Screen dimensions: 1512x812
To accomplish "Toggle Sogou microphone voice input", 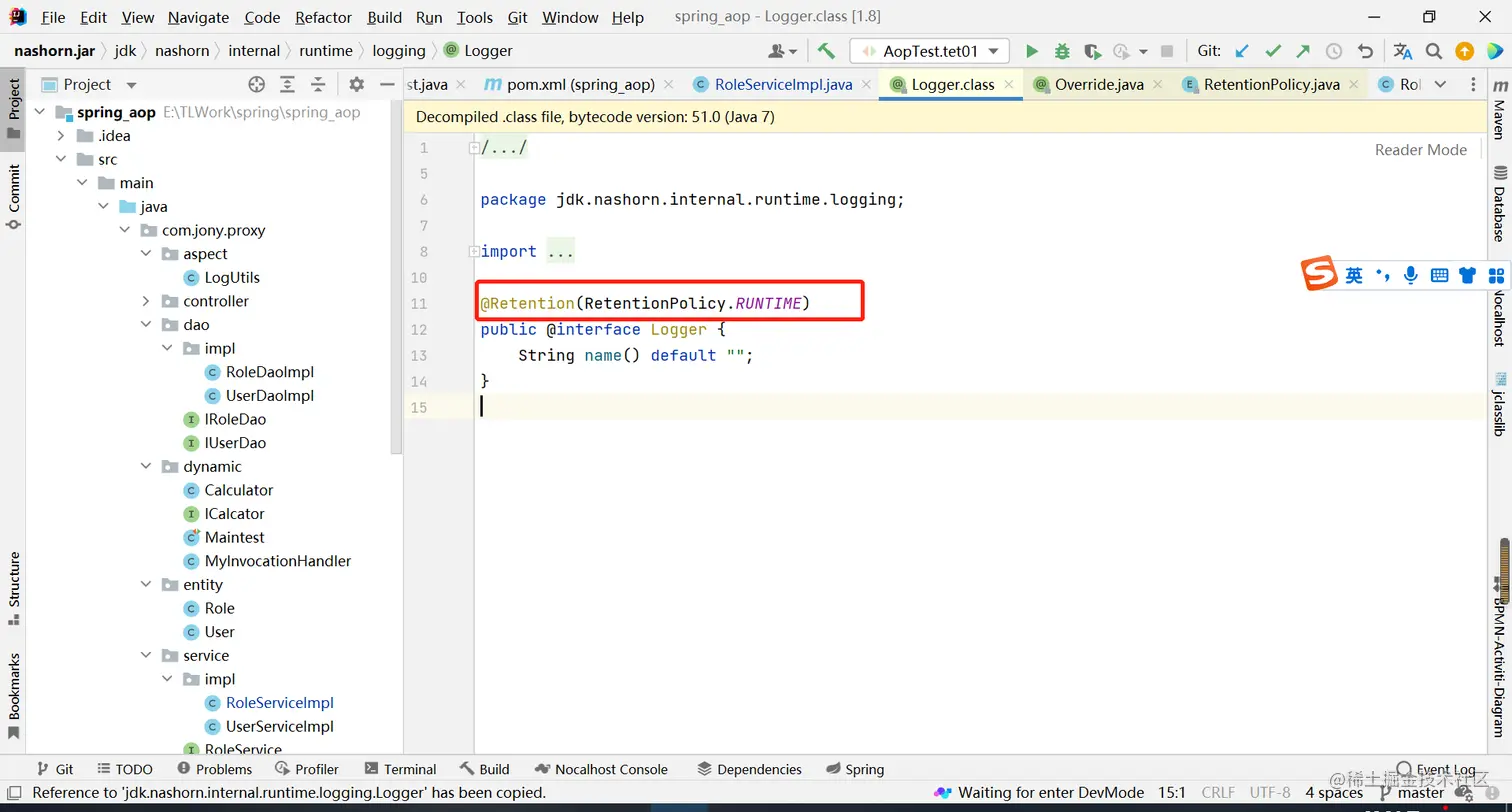I will click(x=1410, y=275).
